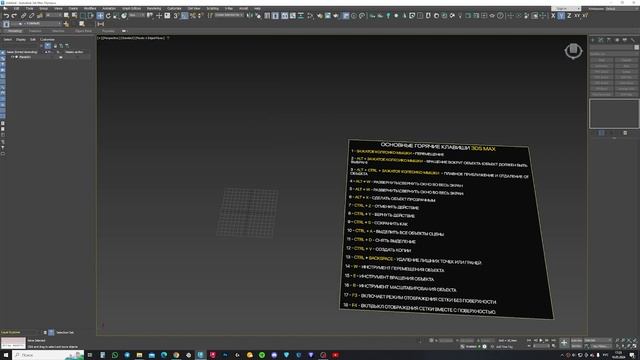Click the large plus Set Keys button
The height and width of the screenshot is (360, 640).
(564, 343)
